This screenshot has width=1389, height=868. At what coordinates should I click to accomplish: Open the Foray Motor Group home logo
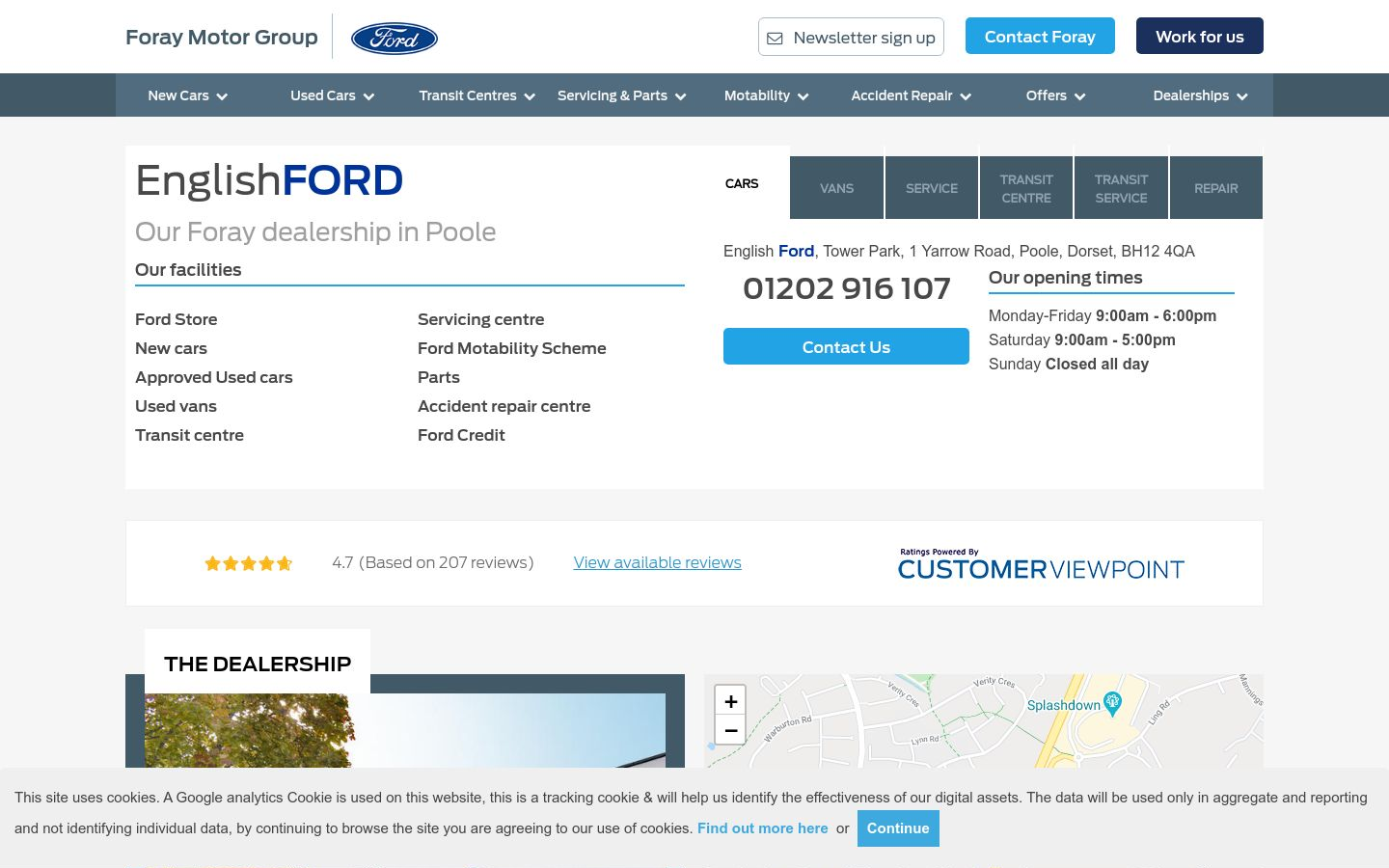[x=221, y=37]
